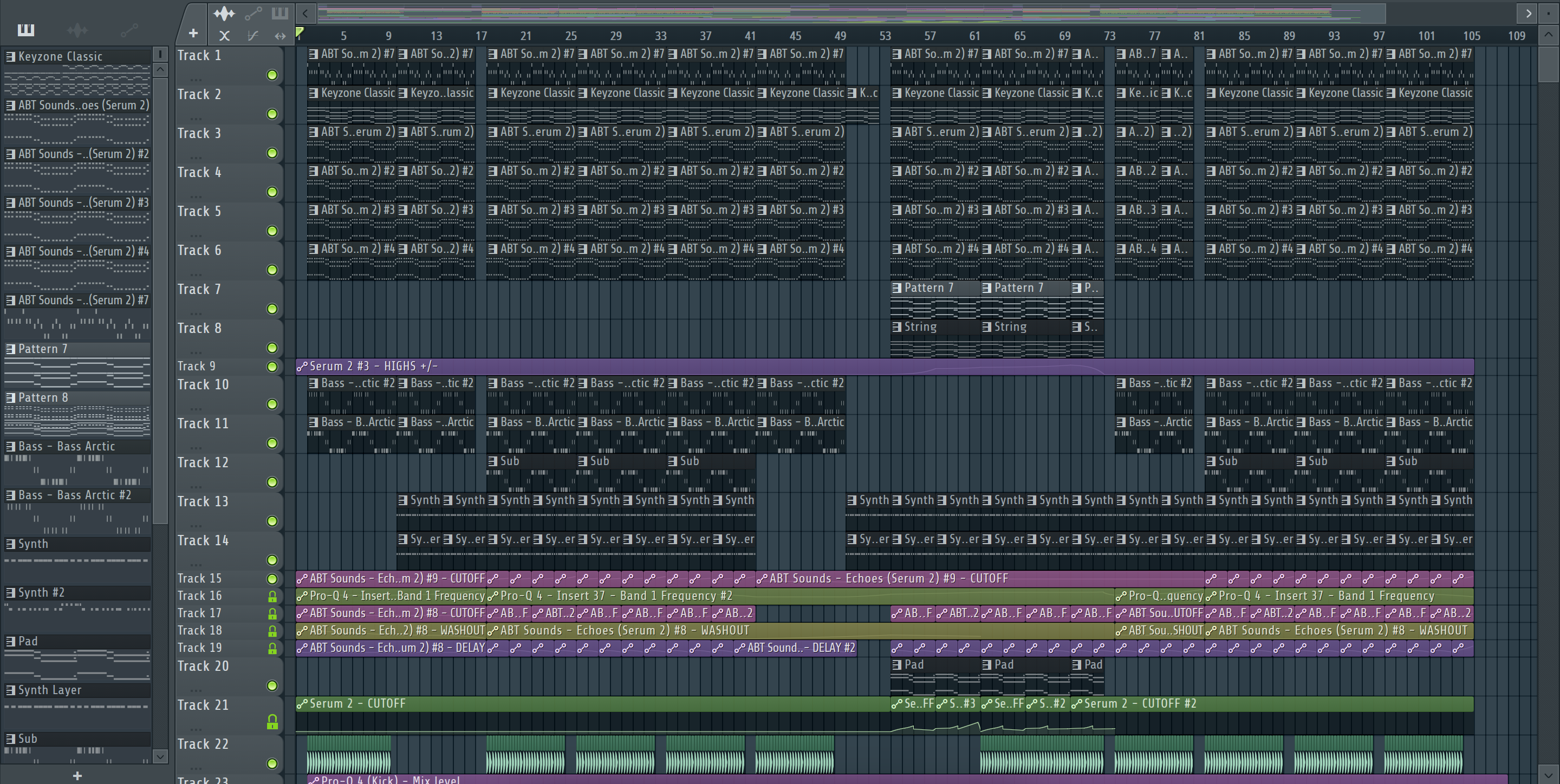
Task: Select automation clip focus icon above tracks
Action: [253, 12]
